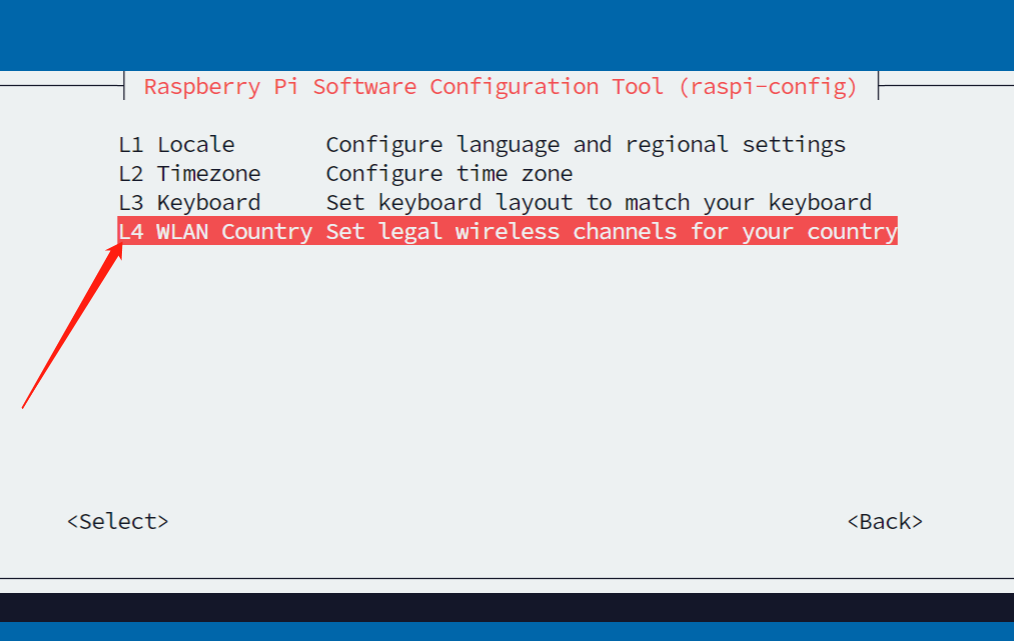Click the dark bar below the dialog
Viewport: 1014px width, 641px height.
pos(507,607)
